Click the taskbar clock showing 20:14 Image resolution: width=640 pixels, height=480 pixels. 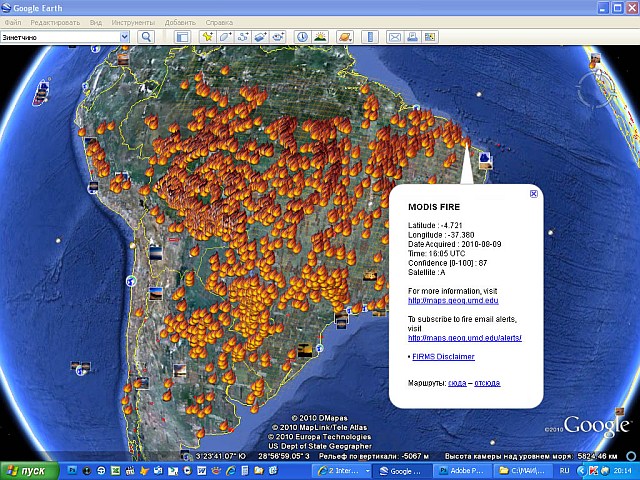click(x=622, y=471)
